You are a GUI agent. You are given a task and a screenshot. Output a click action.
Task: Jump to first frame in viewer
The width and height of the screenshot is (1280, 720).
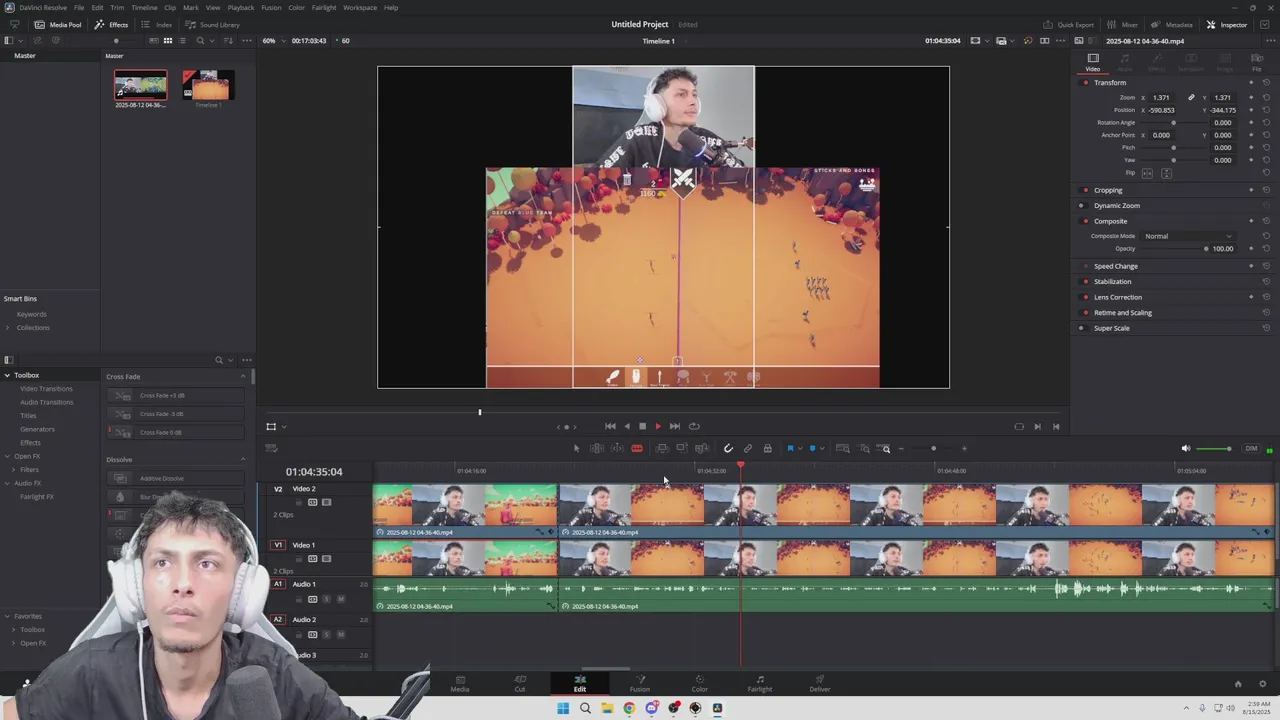click(x=610, y=426)
